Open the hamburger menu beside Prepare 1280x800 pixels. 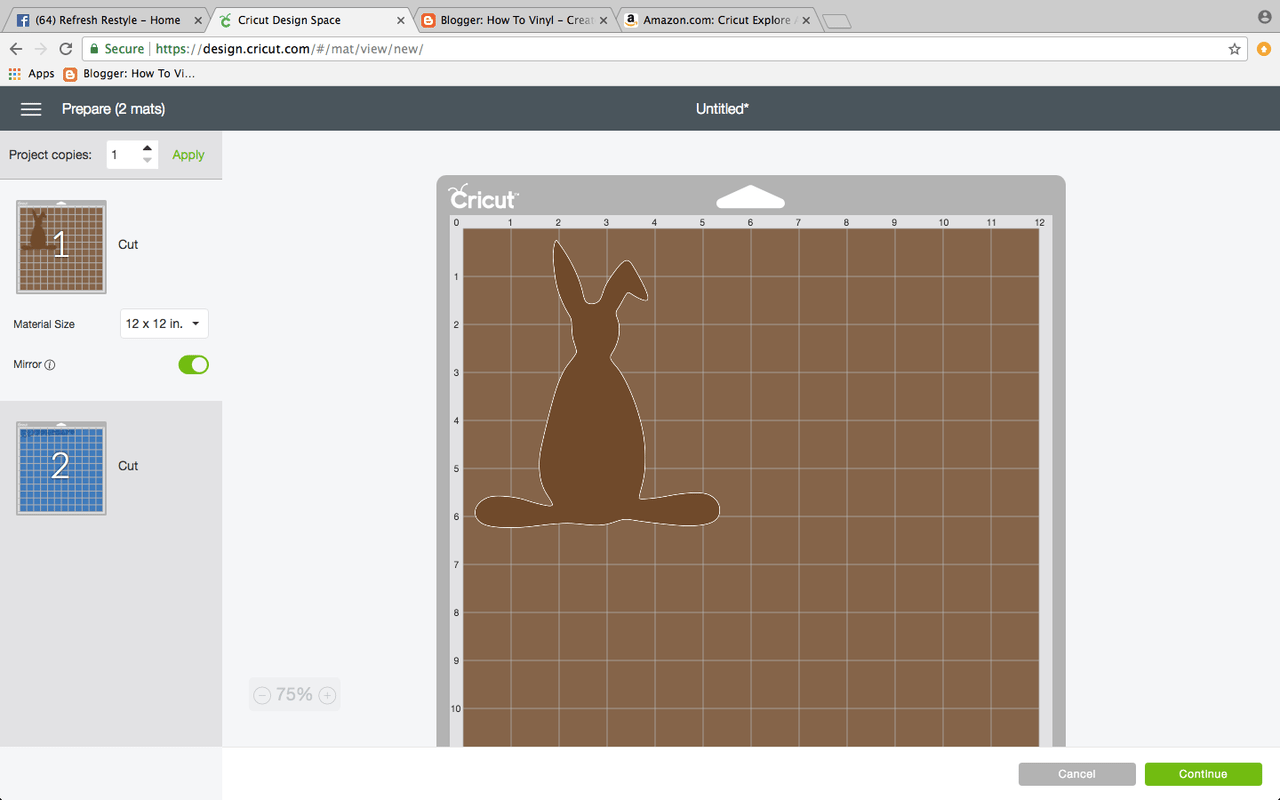[31, 109]
